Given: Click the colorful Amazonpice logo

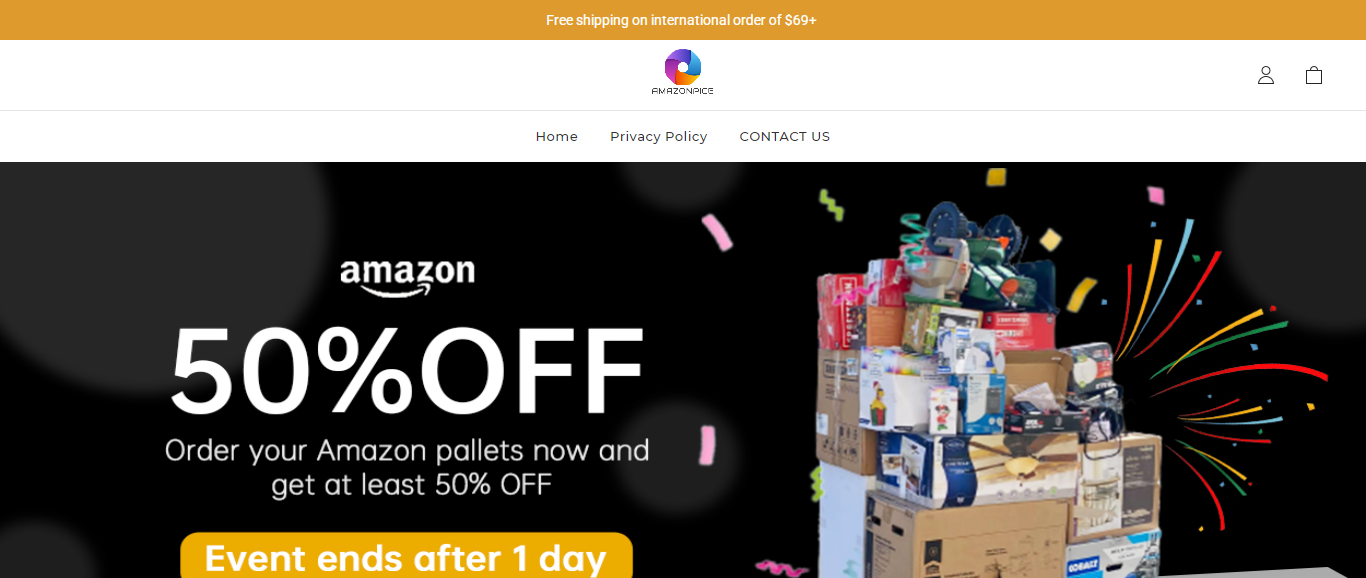Looking at the screenshot, I should [683, 72].
